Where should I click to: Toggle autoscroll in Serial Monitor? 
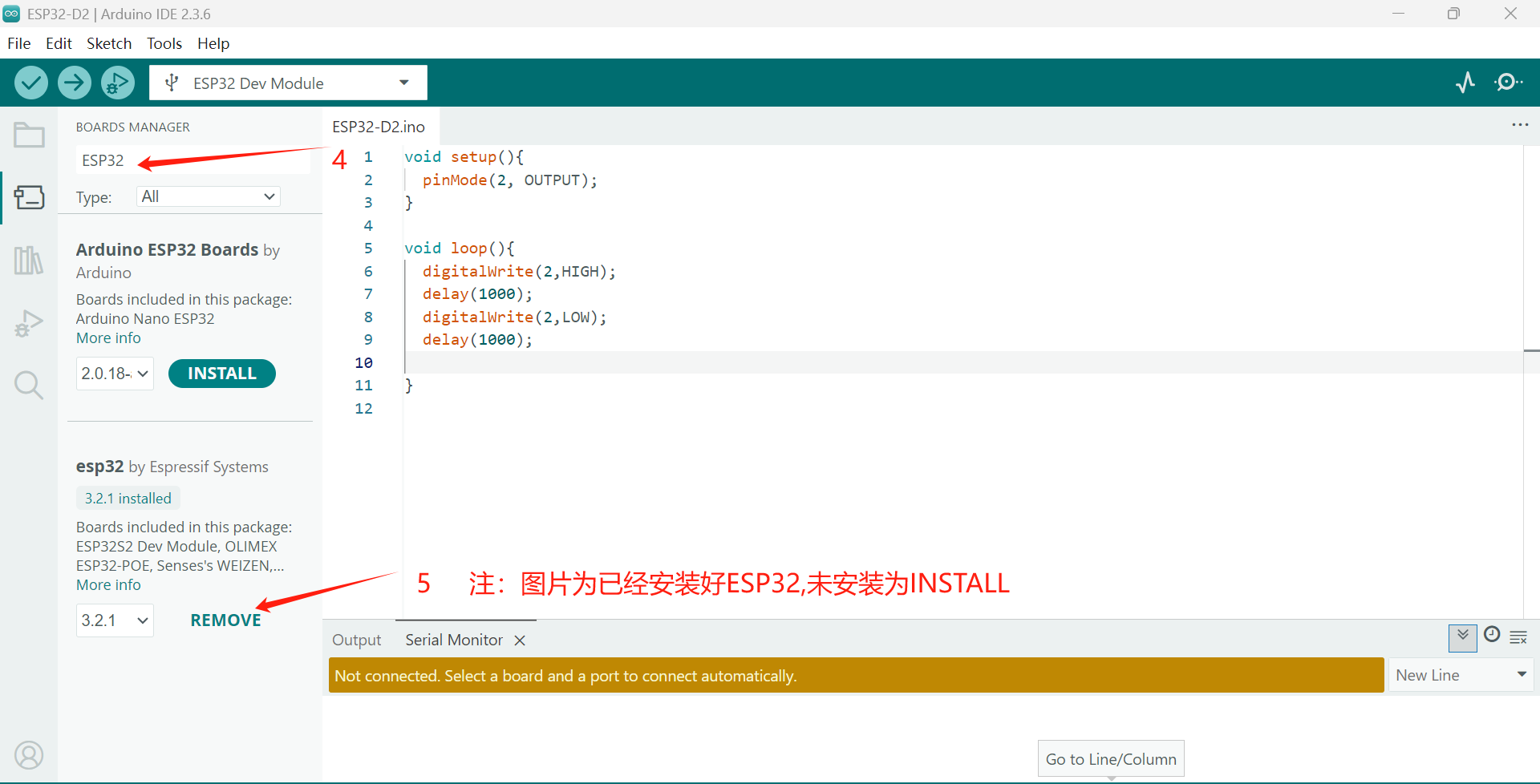pyautogui.click(x=1463, y=637)
